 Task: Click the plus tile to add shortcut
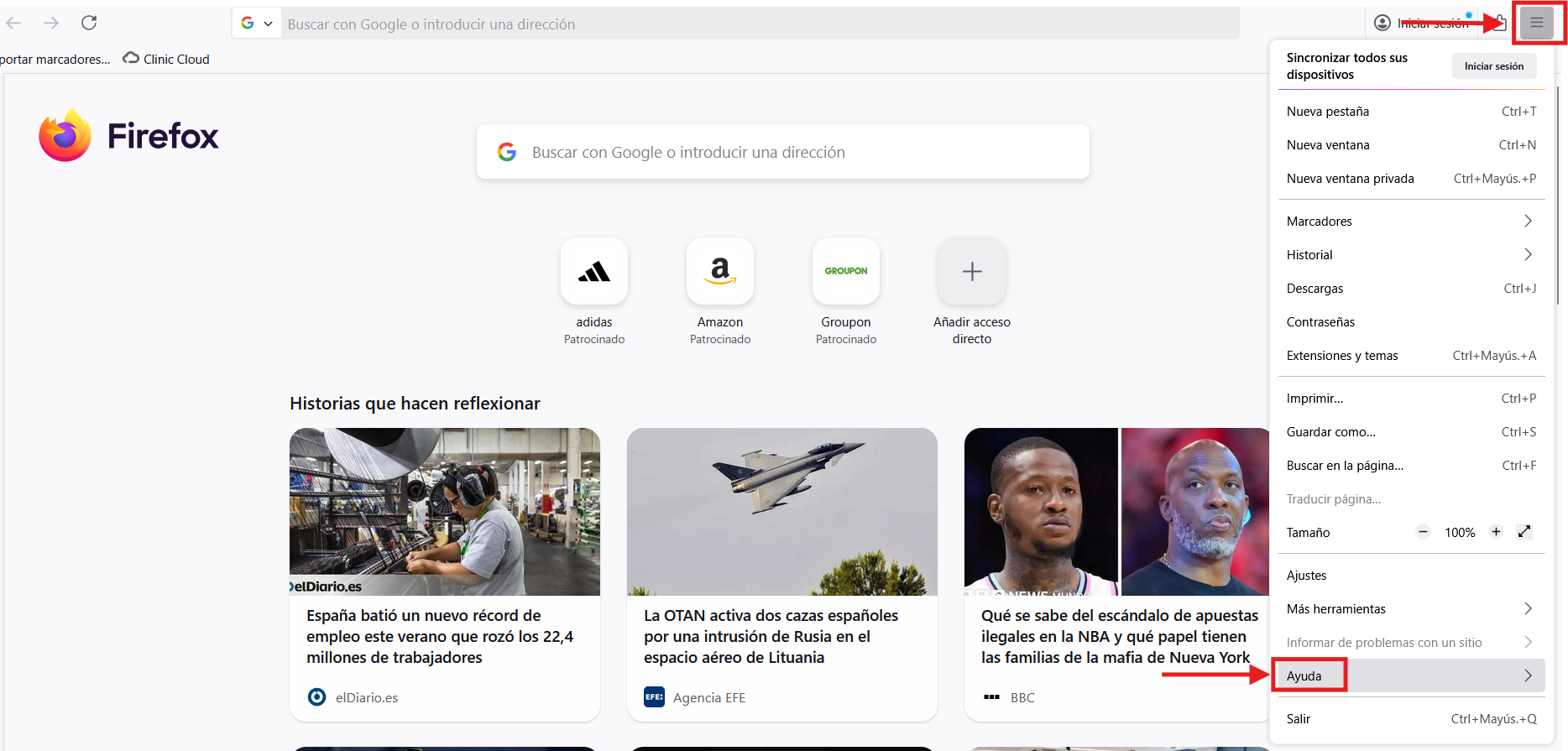pos(971,272)
